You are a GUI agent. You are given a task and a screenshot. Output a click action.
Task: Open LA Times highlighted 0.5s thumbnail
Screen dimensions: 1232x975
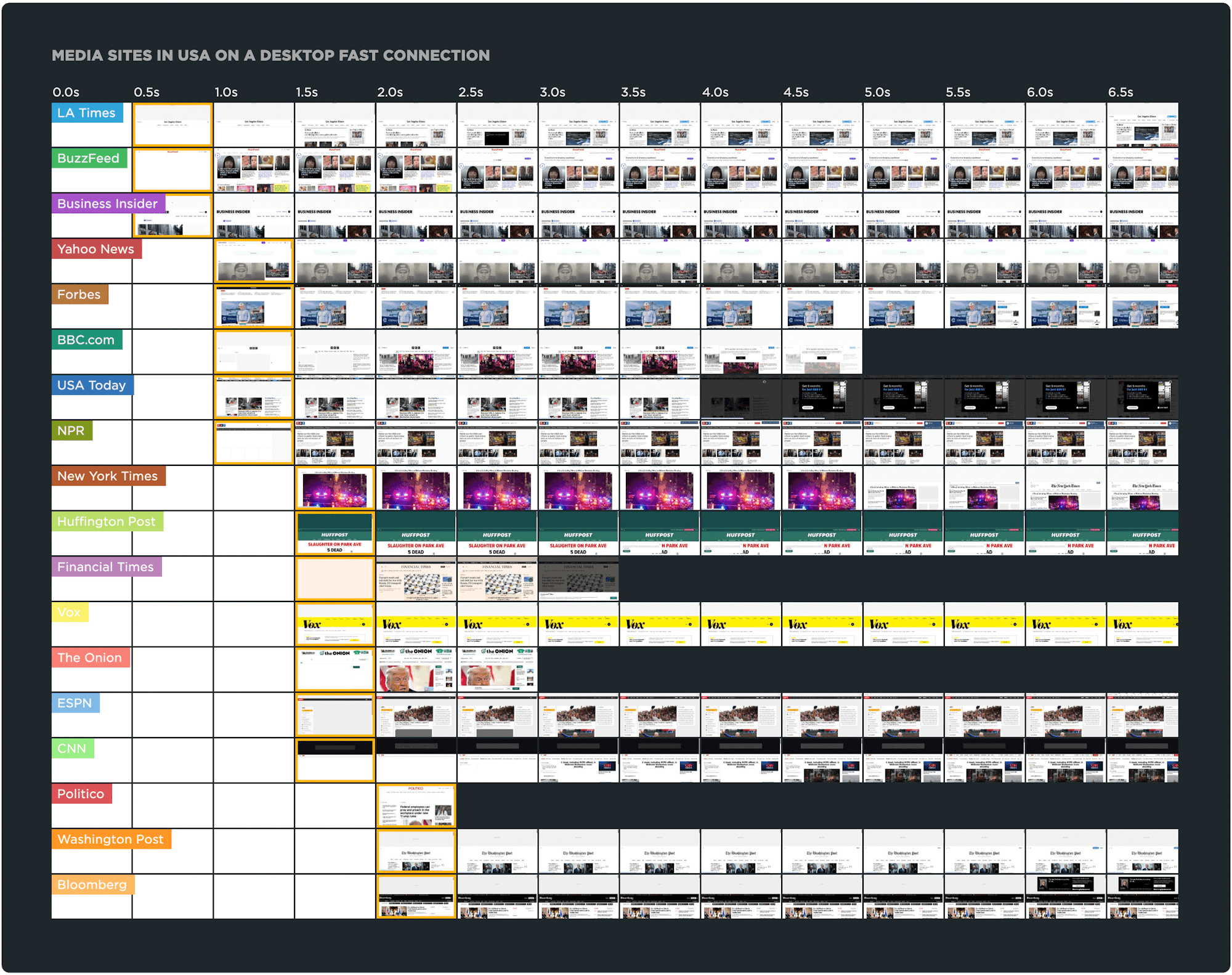(172, 124)
